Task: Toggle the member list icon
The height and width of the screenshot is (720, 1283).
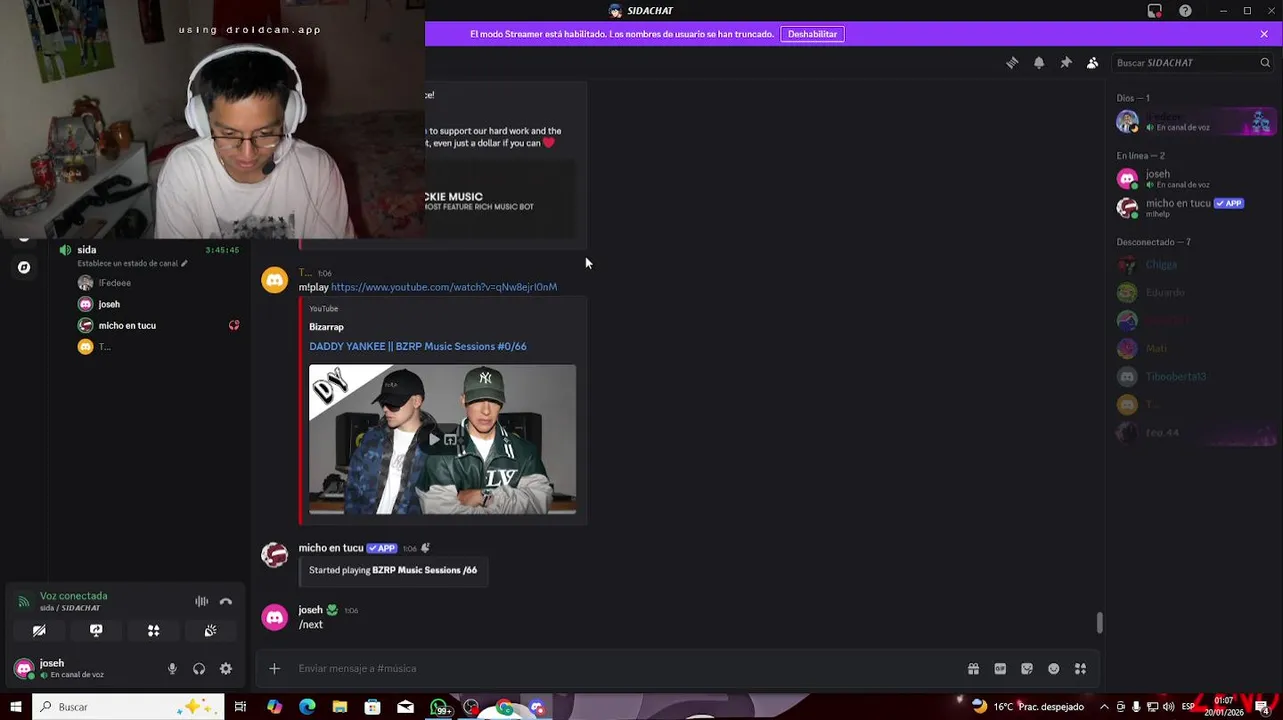Action: click(x=1092, y=63)
